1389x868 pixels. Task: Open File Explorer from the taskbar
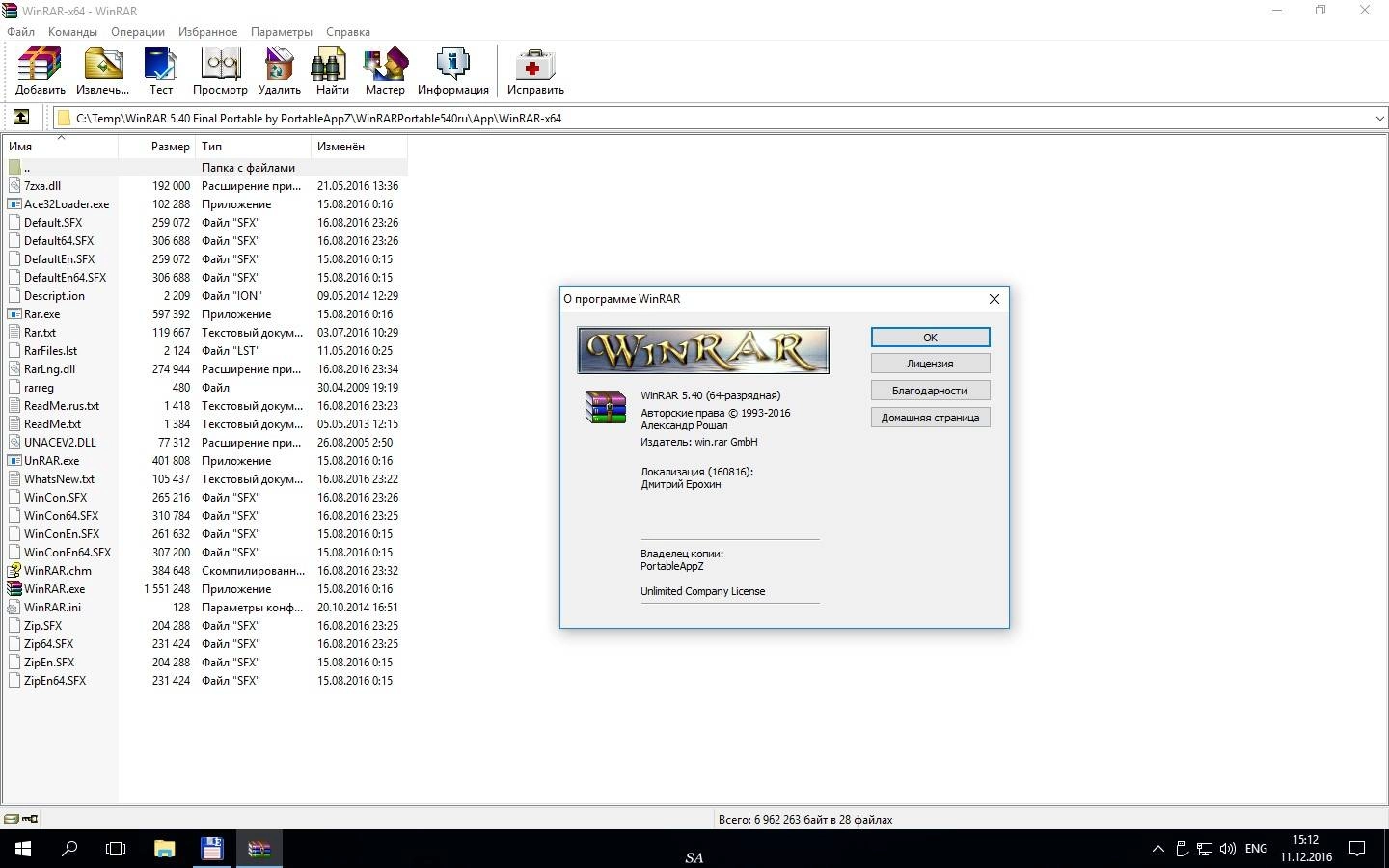[x=164, y=849]
